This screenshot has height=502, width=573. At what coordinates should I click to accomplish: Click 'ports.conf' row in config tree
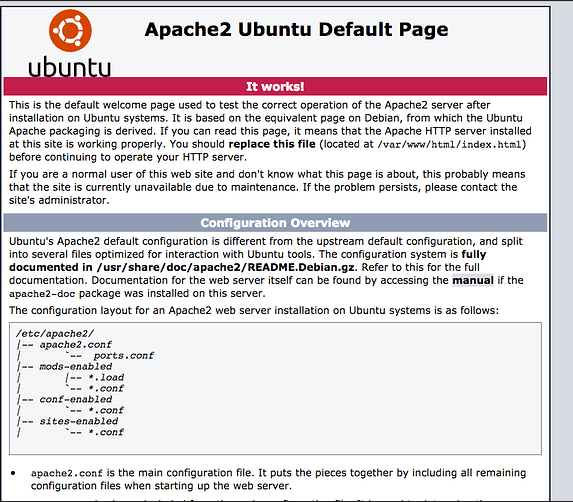[124, 355]
